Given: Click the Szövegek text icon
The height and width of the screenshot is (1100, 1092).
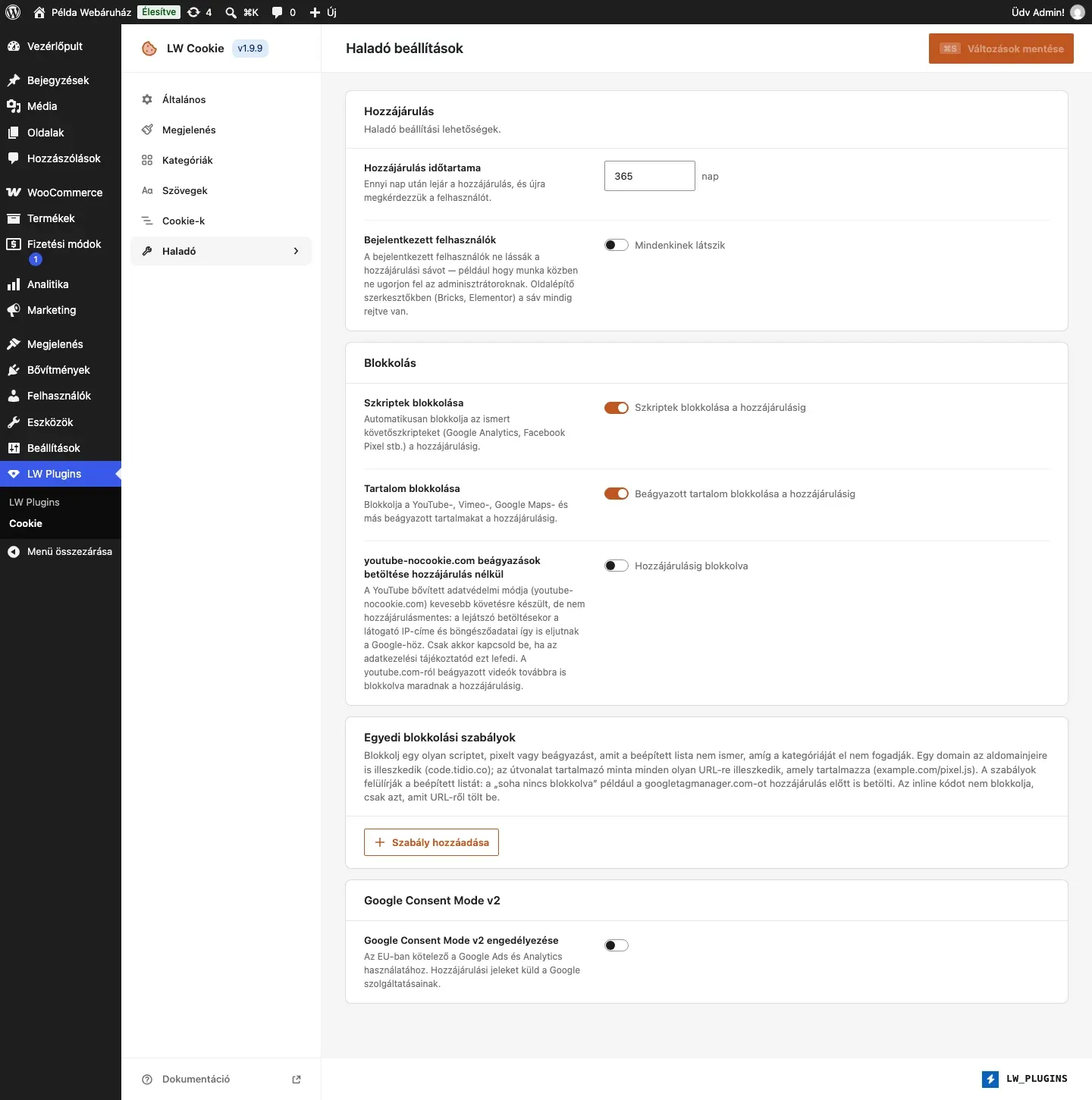Looking at the screenshot, I should coord(147,190).
